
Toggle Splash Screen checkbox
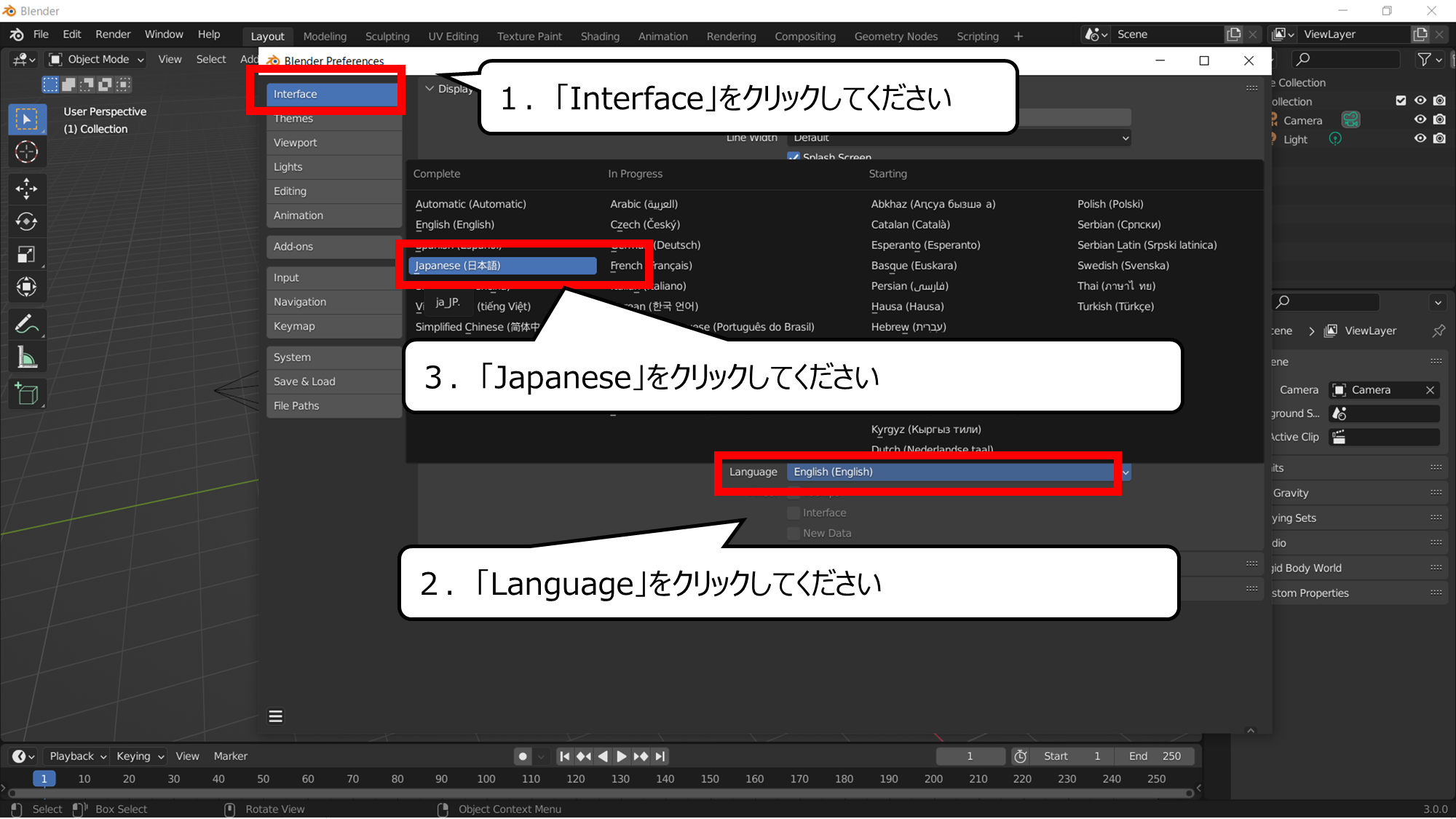pyautogui.click(x=794, y=157)
